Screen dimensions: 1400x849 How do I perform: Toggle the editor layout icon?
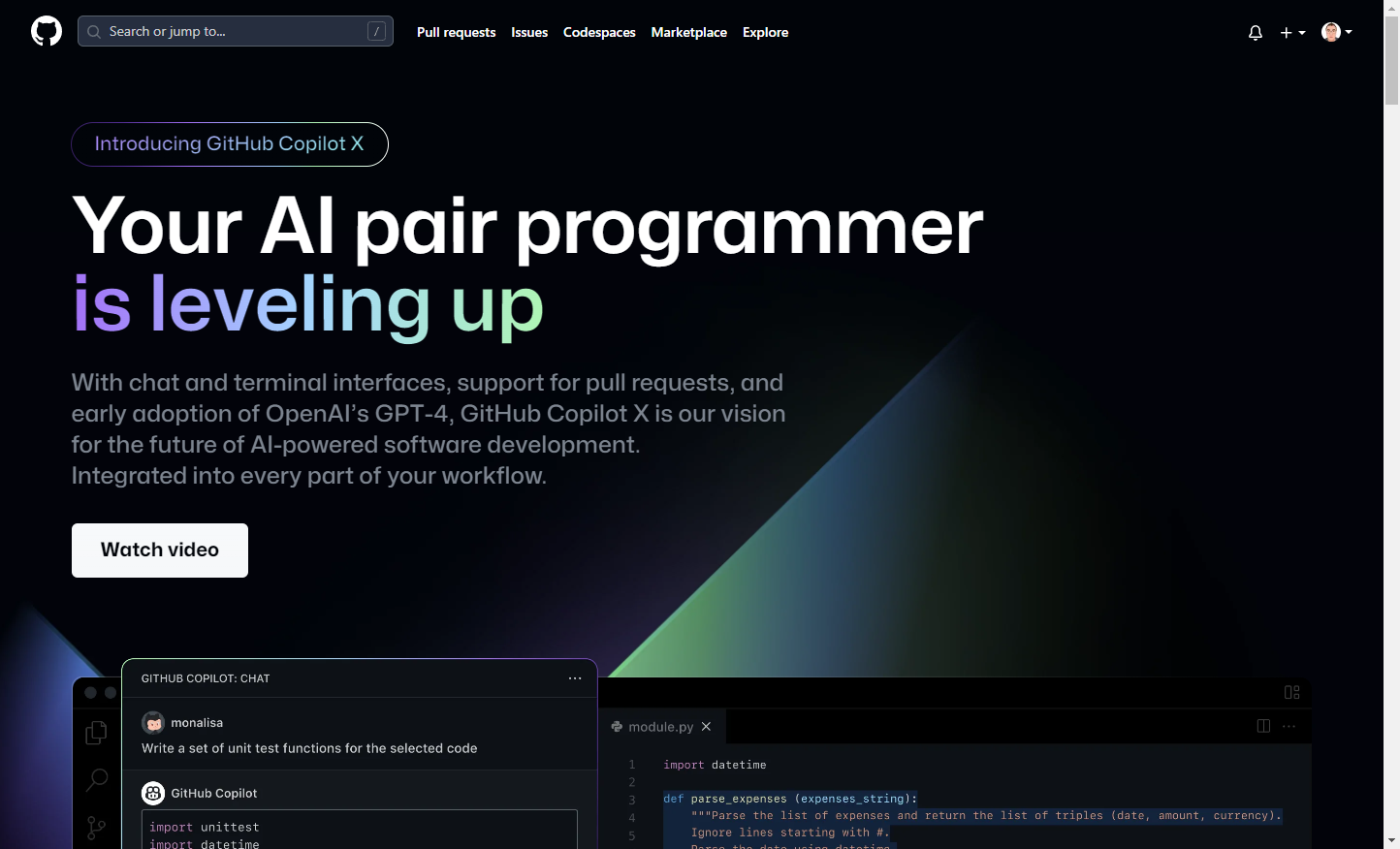point(1291,692)
